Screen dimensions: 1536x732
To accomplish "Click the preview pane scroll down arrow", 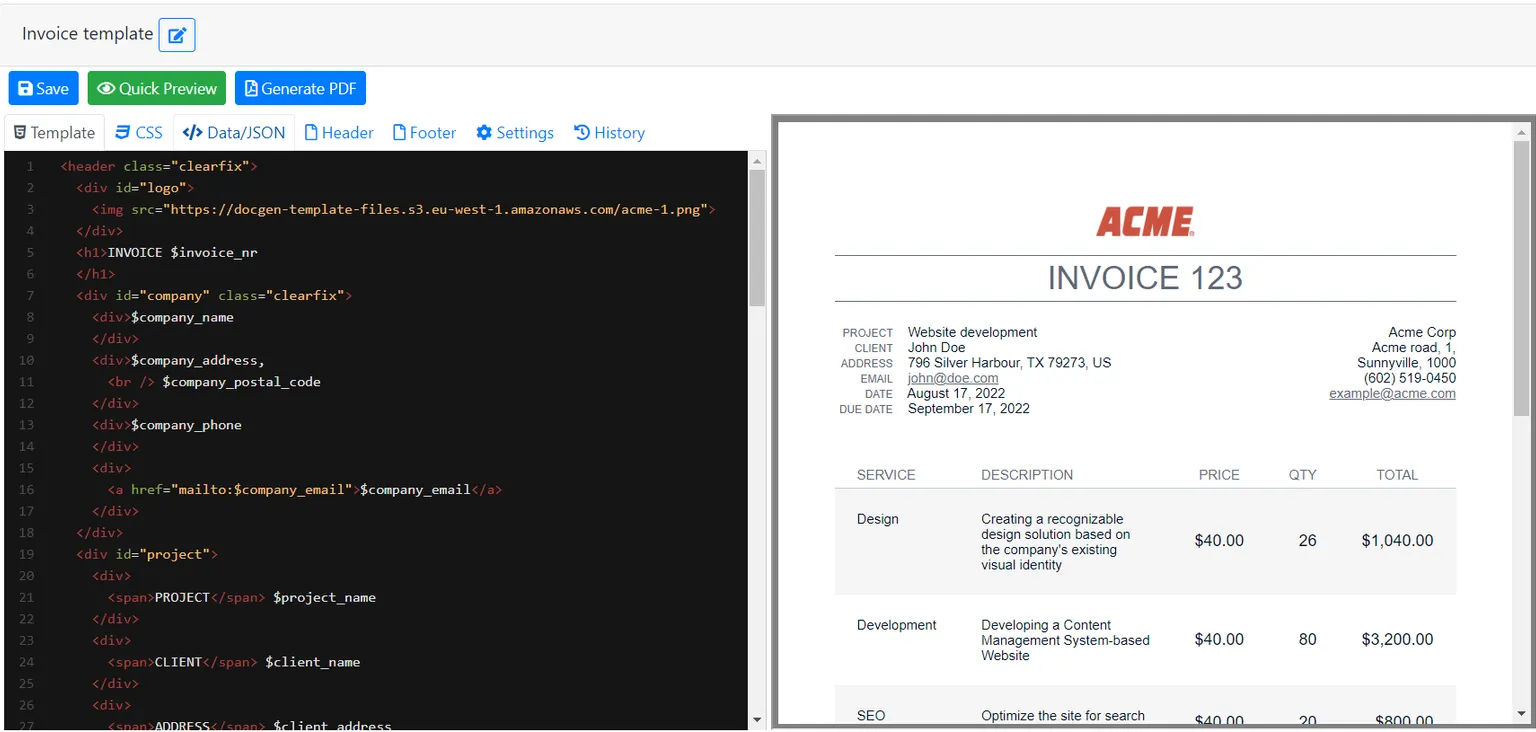I will click(1522, 714).
